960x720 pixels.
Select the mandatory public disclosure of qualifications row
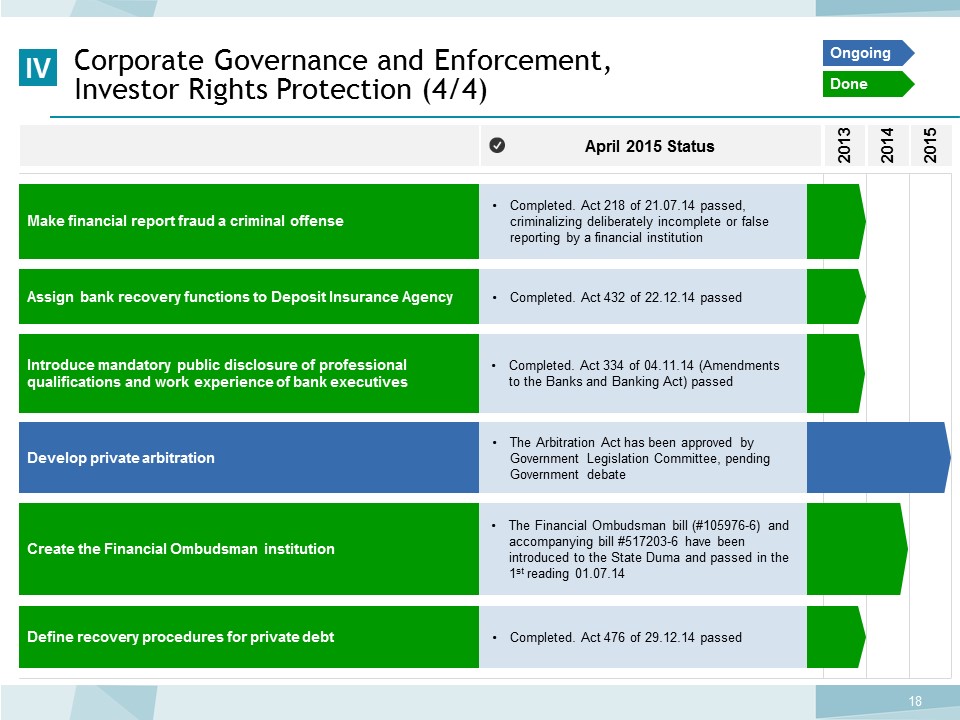[249, 373]
